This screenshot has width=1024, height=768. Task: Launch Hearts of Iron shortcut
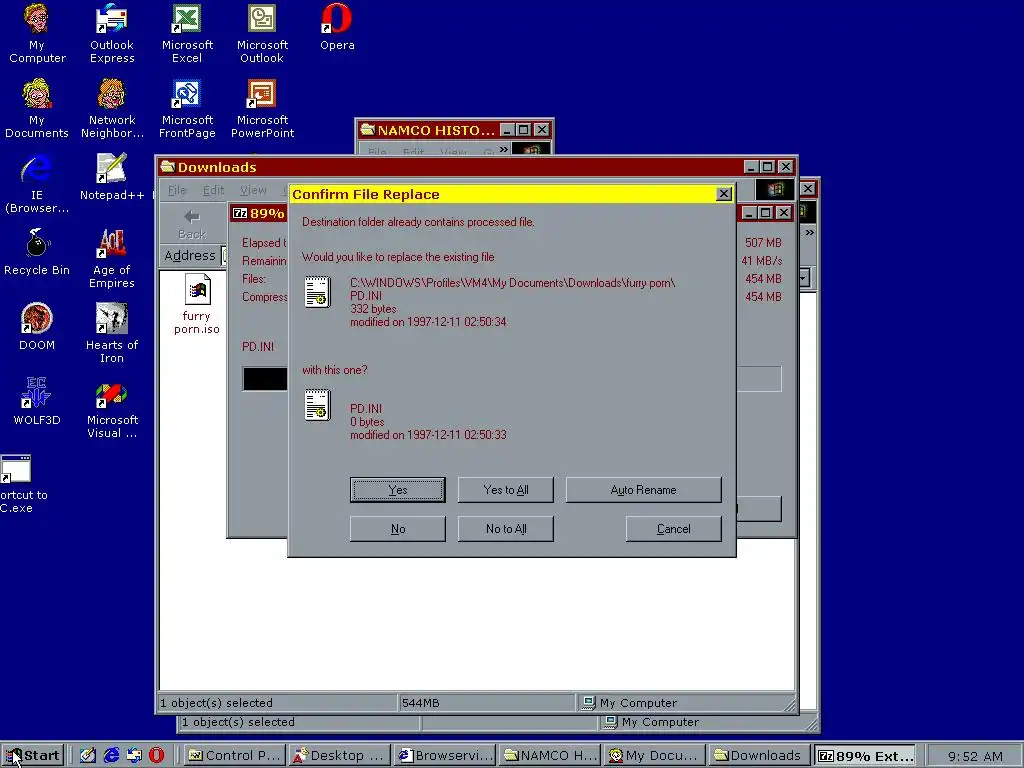(x=112, y=333)
